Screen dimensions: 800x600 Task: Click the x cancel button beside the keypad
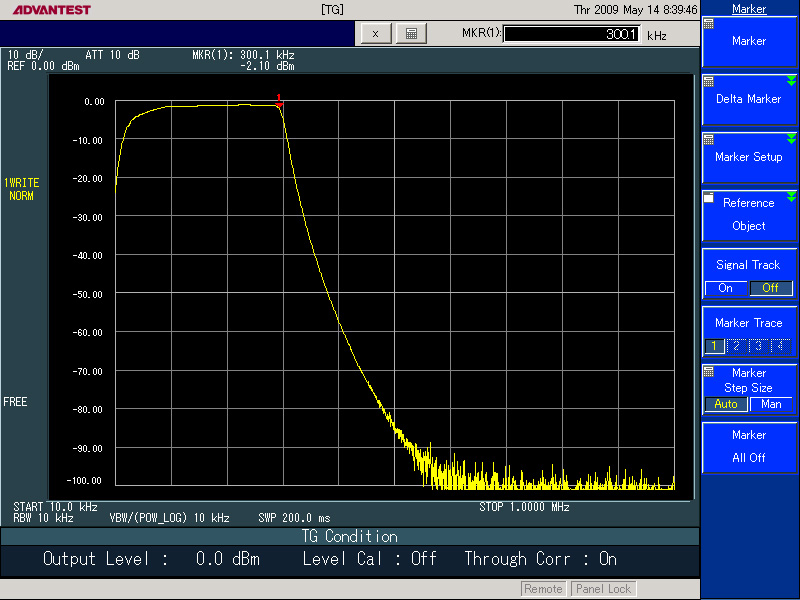point(375,34)
